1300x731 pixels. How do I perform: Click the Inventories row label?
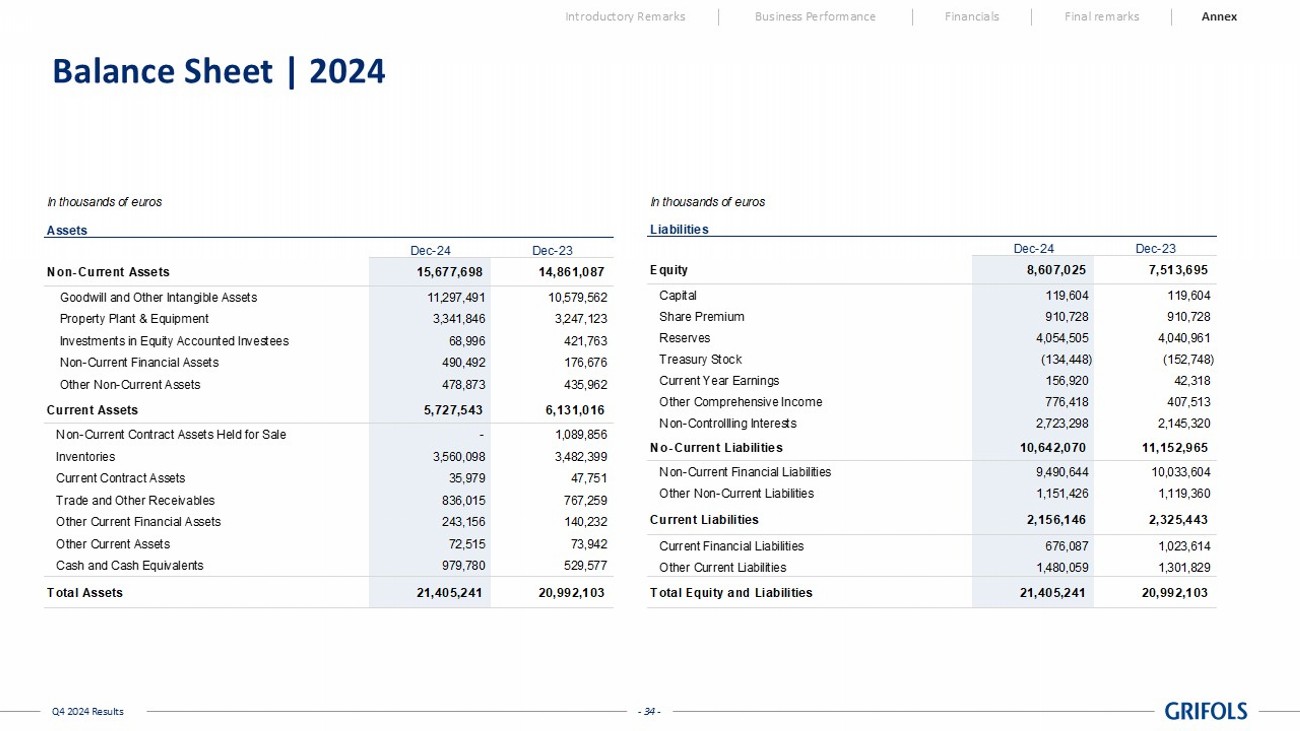(85, 456)
